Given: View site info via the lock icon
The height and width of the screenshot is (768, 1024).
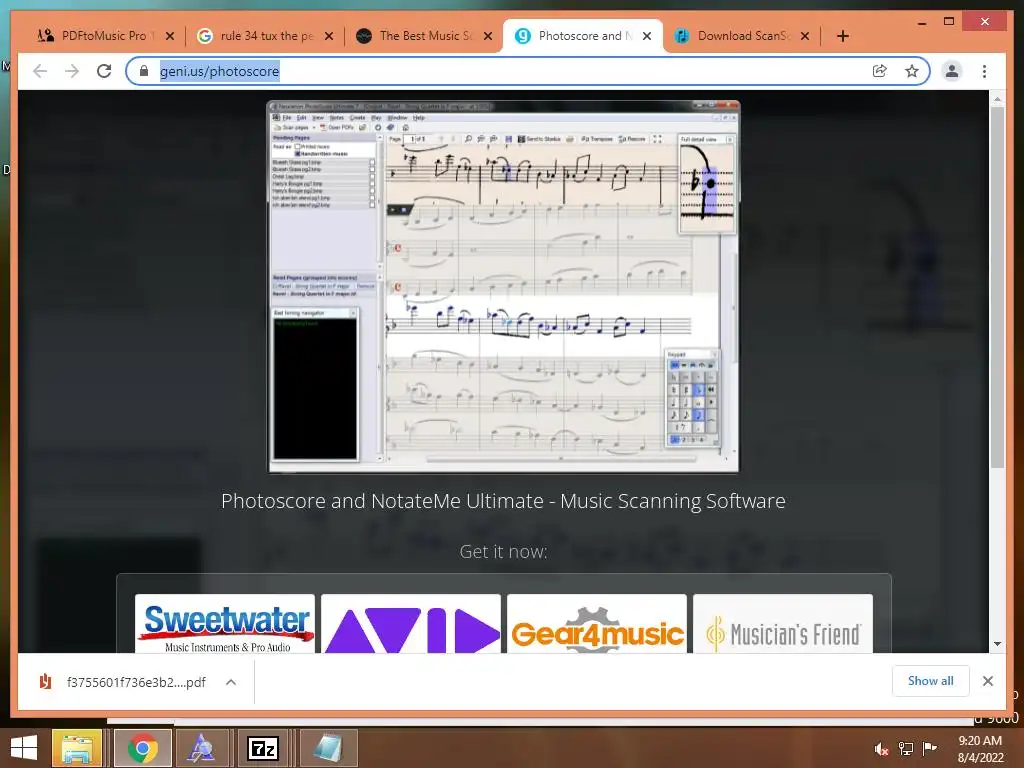Looking at the screenshot, I should click(144, 71).
